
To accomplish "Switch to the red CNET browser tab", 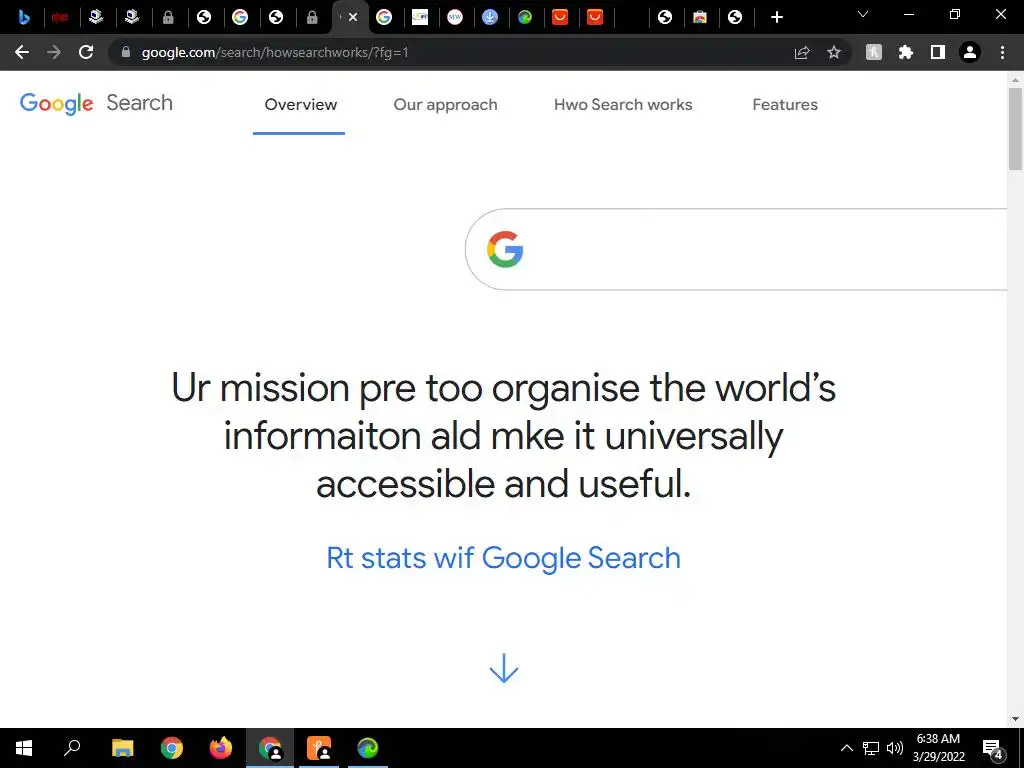I will pos(59,18).
